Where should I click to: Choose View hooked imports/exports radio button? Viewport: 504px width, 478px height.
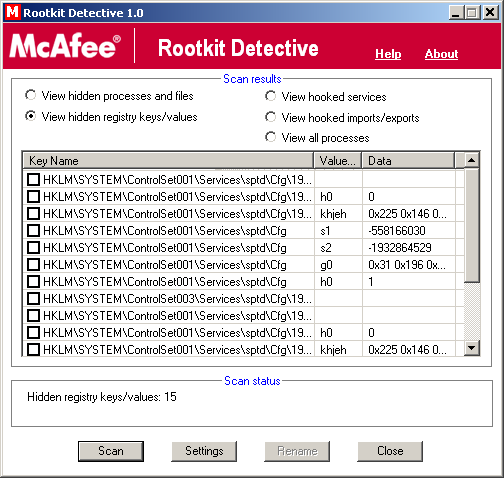270,117
